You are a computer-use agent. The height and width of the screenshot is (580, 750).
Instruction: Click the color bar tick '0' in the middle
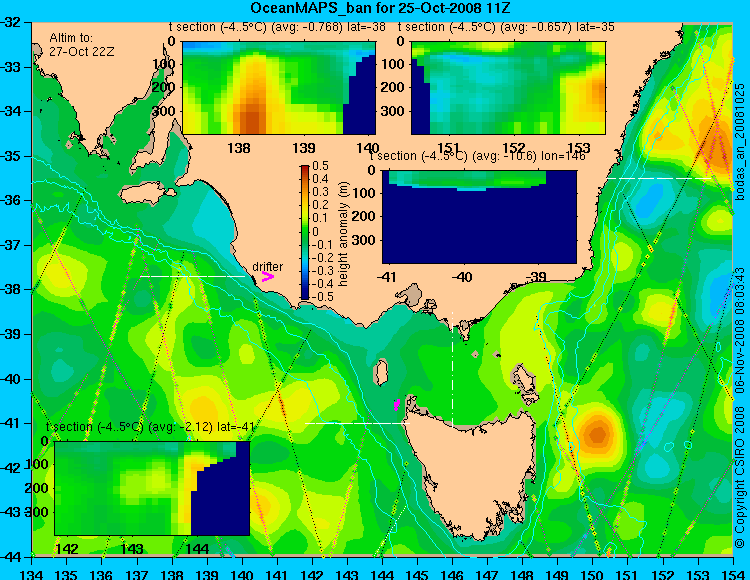coord(315,232)
